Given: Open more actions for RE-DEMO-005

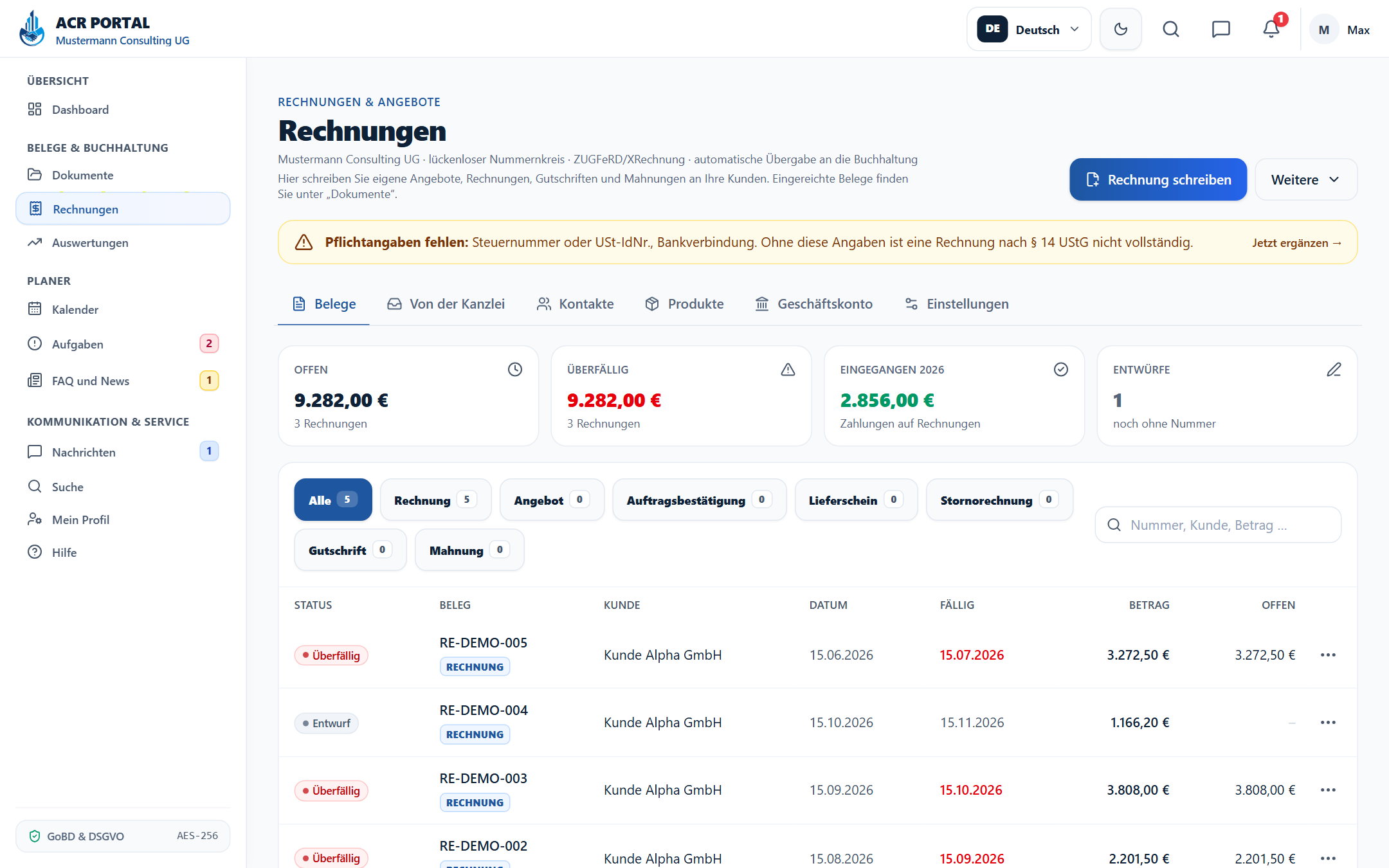Looking at the screenshot, I should point(1328,655).
